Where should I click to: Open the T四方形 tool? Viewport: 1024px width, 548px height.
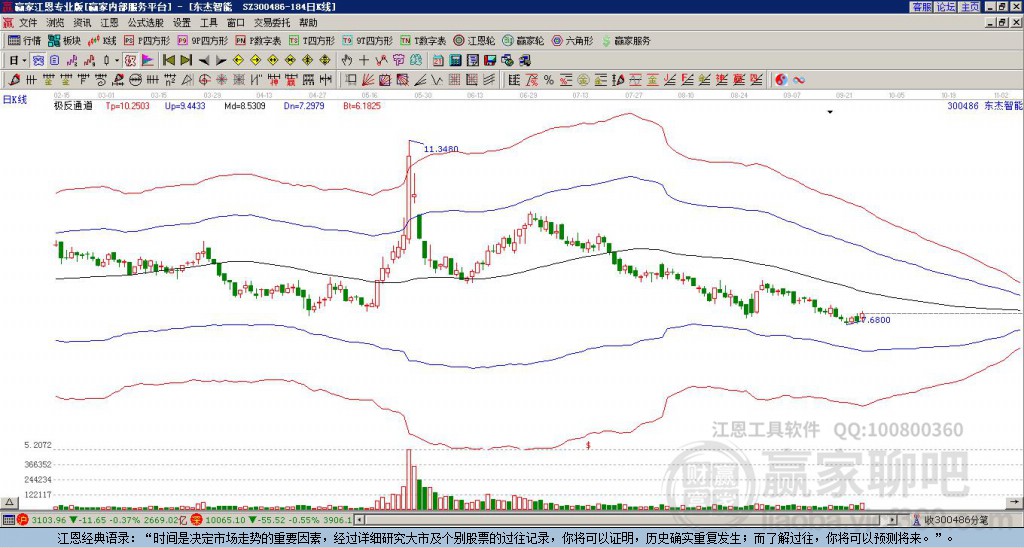point(312,40)
